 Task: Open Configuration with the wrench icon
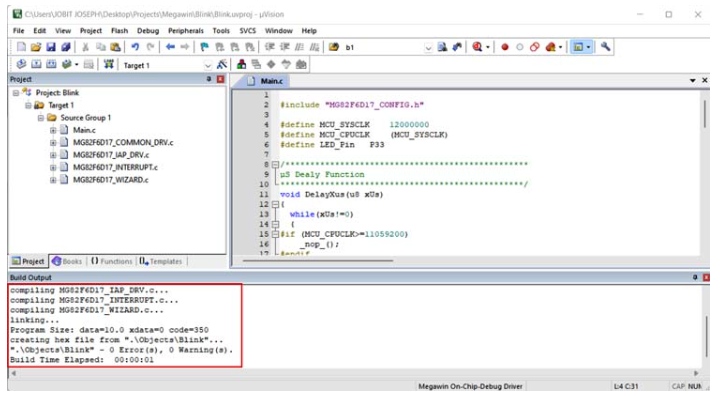(x=606, y=47)
